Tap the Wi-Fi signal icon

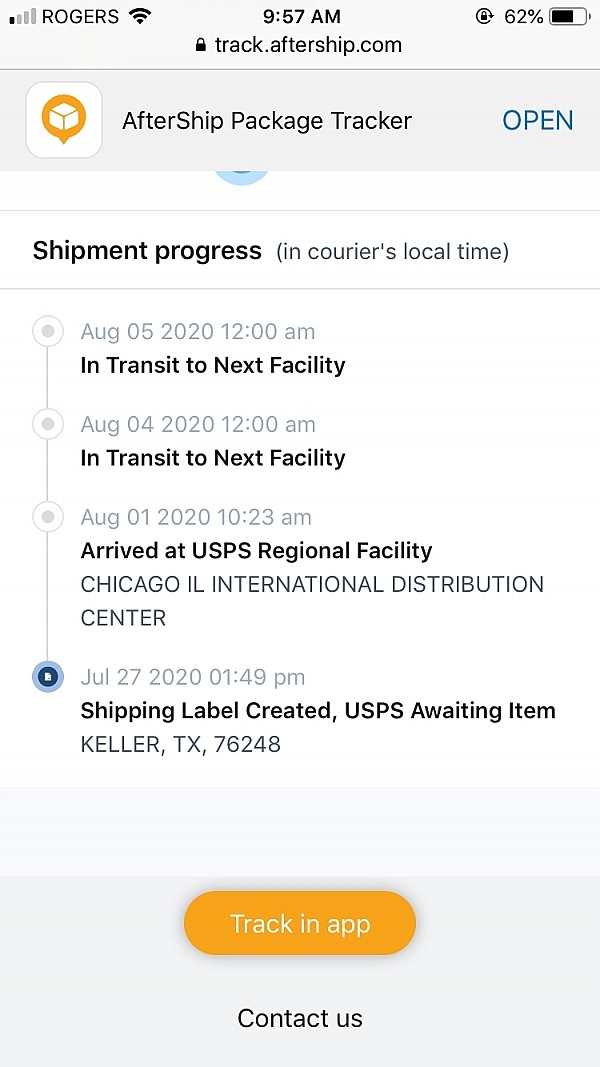coord(140,16)
